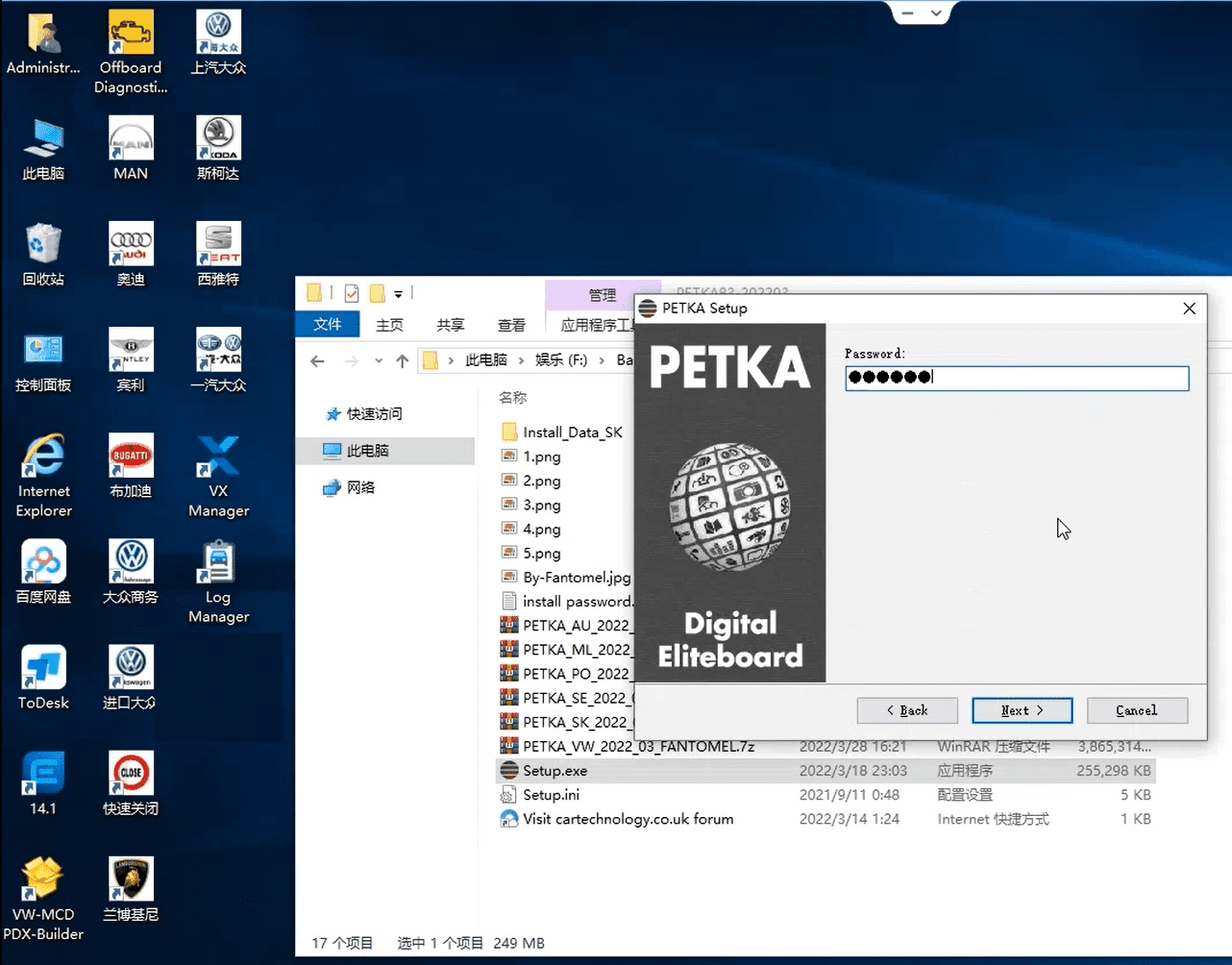Launch the Log Manager application
1232x965 pixels.
[217, 567]
